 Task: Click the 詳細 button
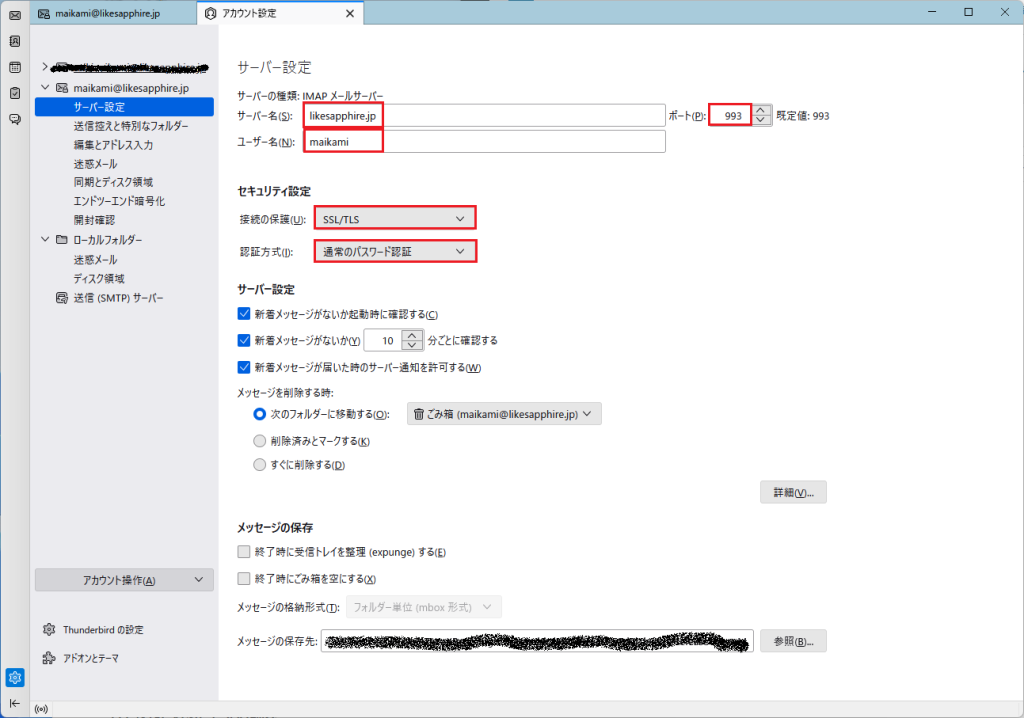[793, 492]
